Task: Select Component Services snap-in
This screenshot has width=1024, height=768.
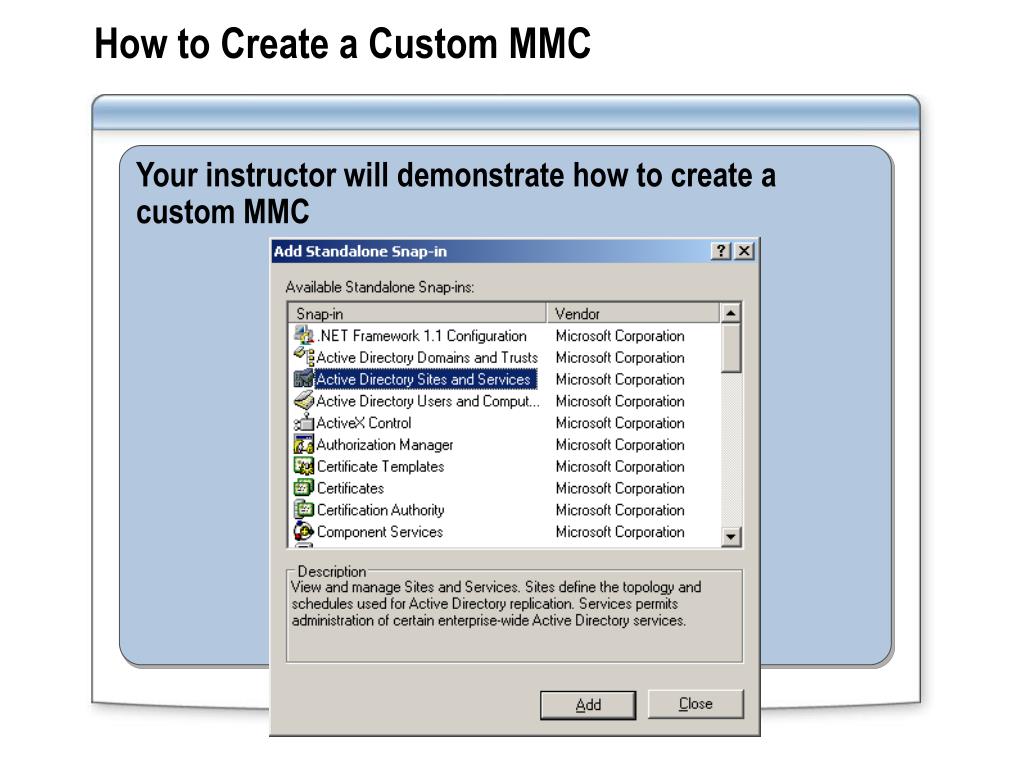Action: click(x=379, y=532)
